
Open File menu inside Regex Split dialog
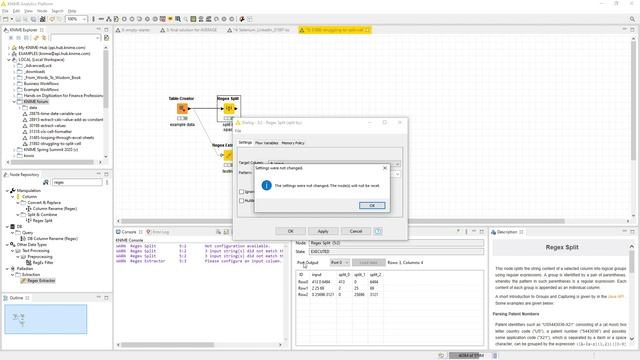coord(238,131)
